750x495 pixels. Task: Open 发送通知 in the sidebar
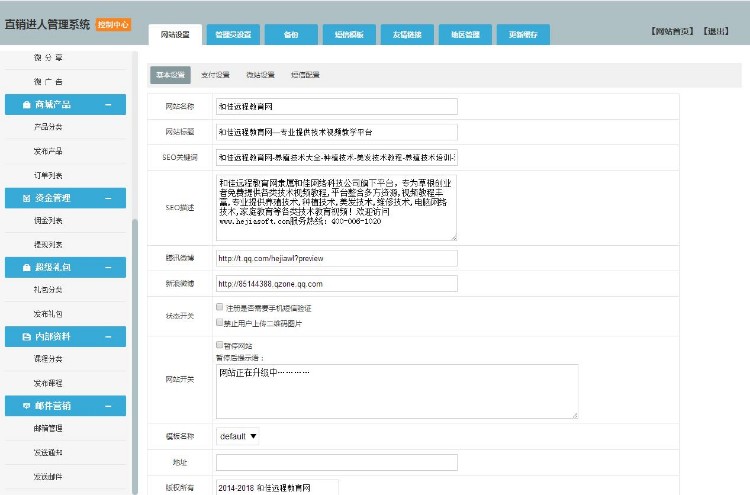tap(48, 452)
